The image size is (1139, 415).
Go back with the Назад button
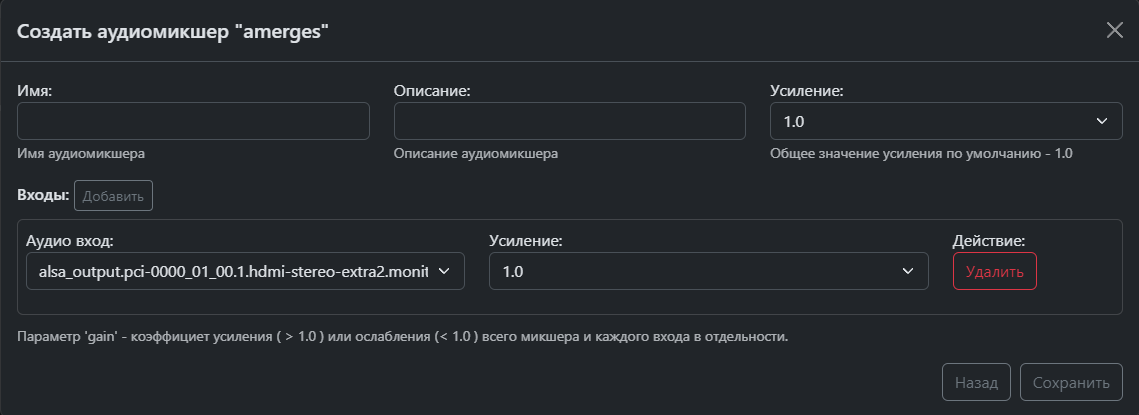(976, 382)
